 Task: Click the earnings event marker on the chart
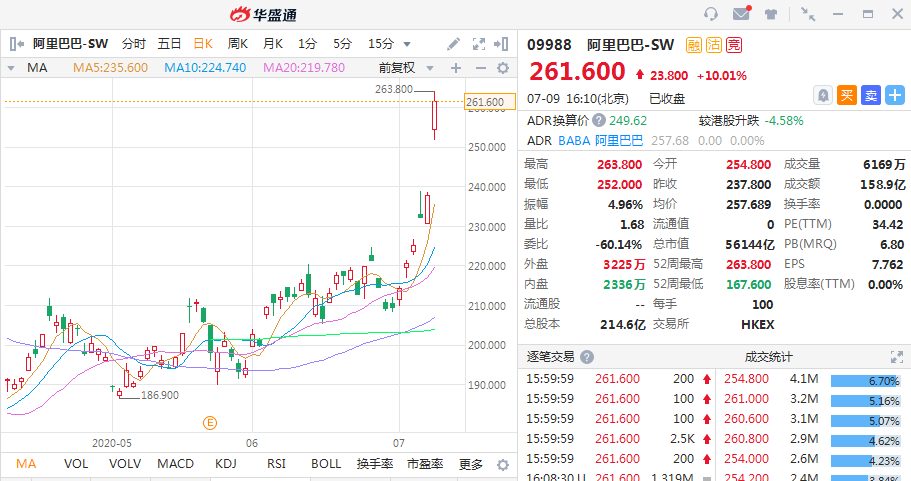click(210, 422)
